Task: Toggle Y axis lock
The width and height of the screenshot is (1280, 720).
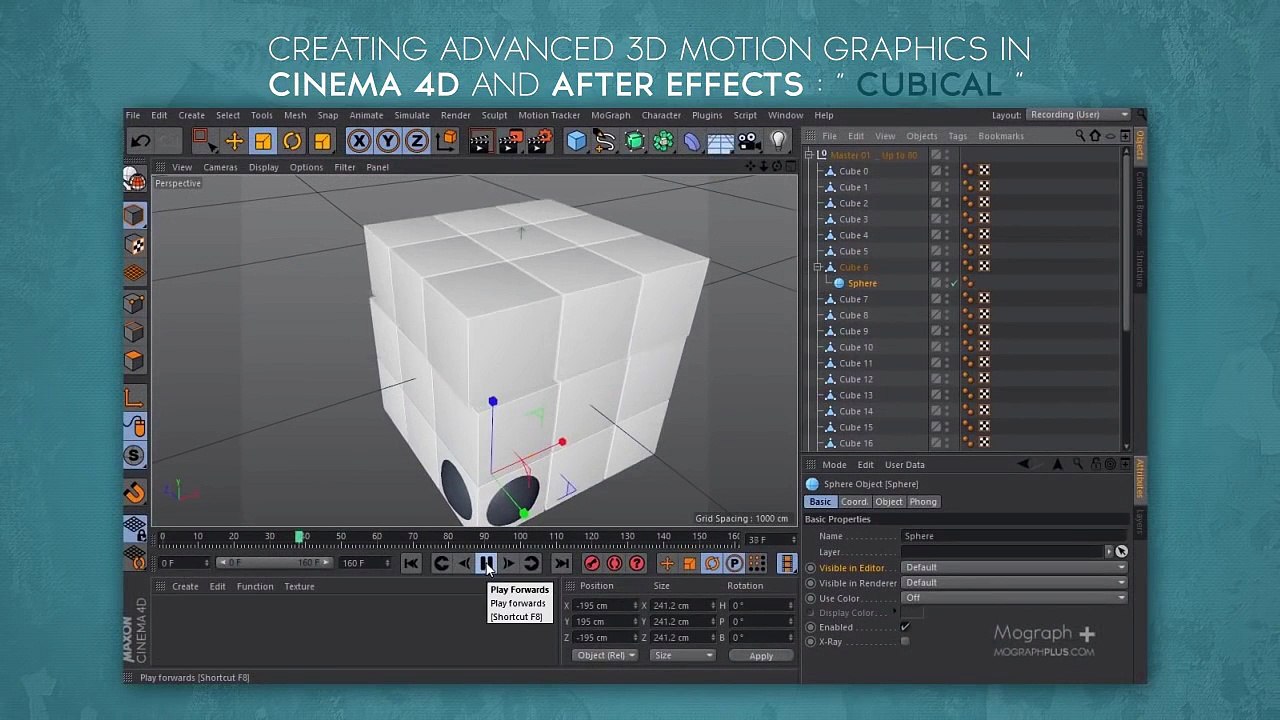Action: 388,141
